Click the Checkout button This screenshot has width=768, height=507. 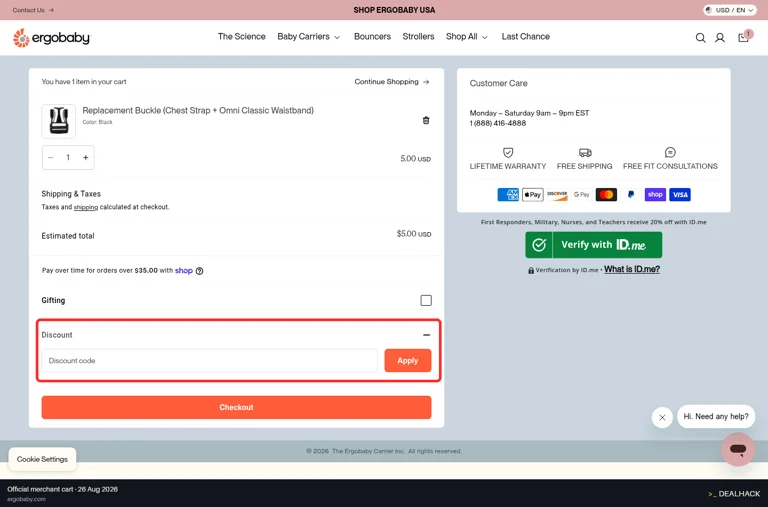pos(236,408)
